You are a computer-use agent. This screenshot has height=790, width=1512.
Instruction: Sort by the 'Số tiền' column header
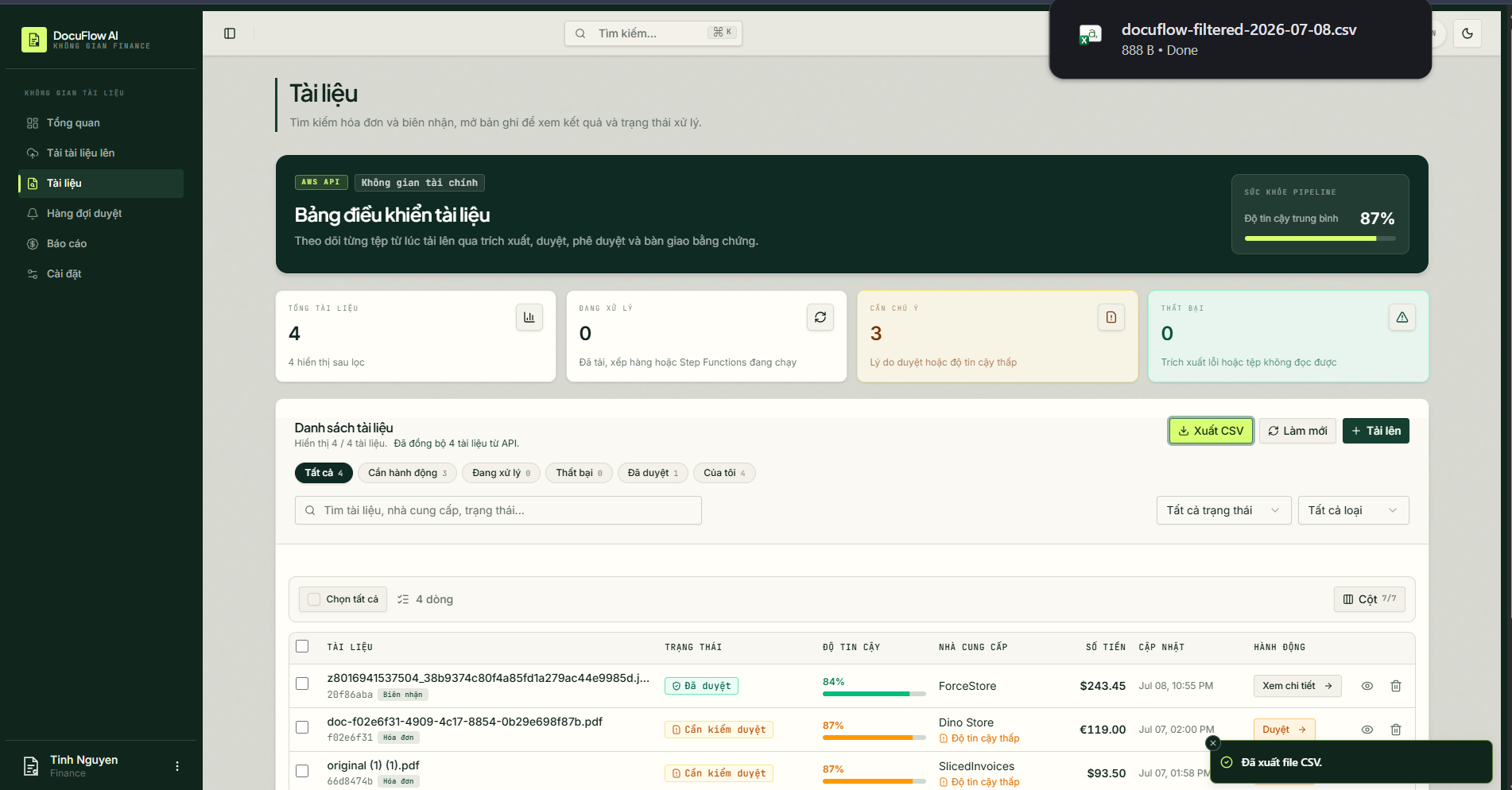[1105, 647]
